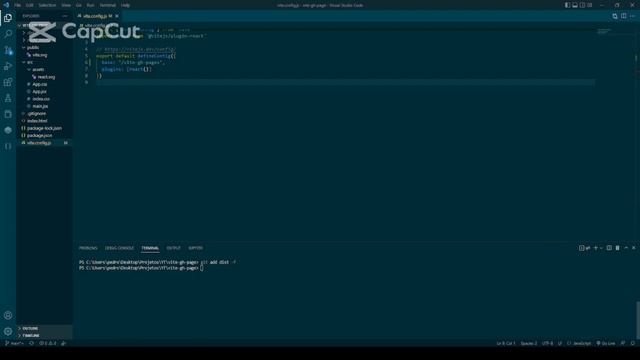The width and height of the screenshot is (640, 360).
Task: Kill terminal using trash icon
Action: click(618, 248)
